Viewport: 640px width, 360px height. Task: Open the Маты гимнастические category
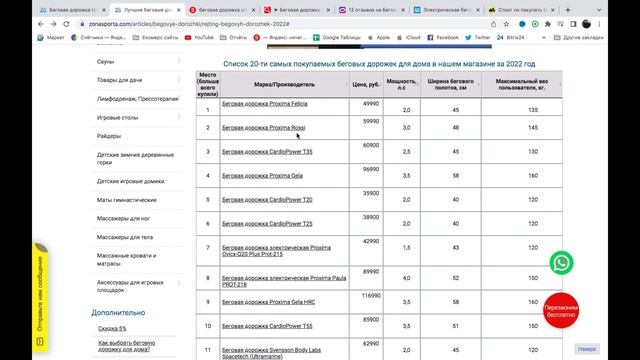(127, 200)
